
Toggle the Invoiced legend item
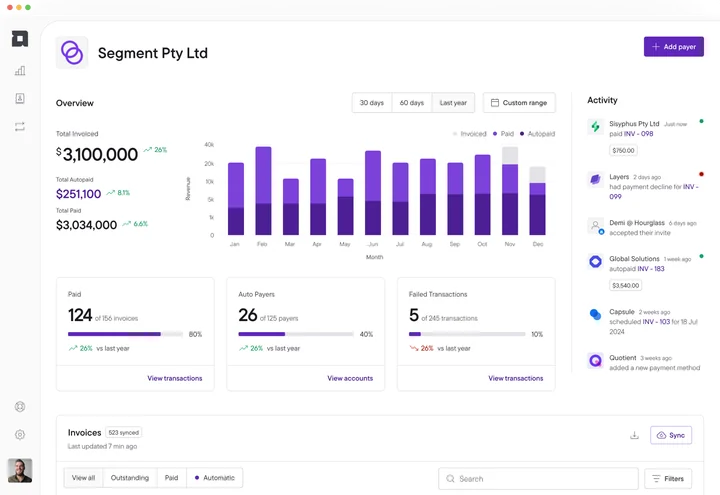[470, 134]
